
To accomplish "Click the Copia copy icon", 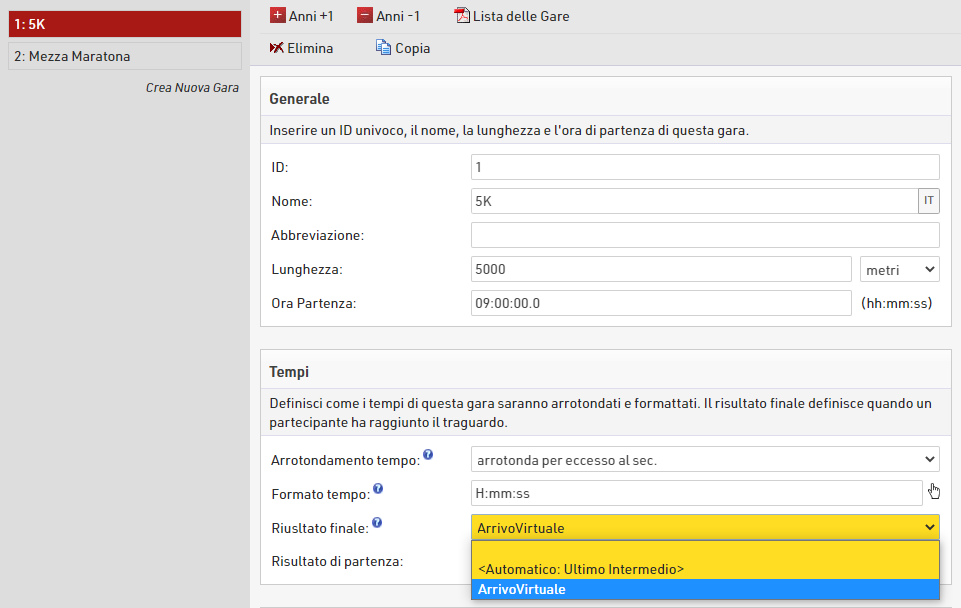I will pos(383,48).
